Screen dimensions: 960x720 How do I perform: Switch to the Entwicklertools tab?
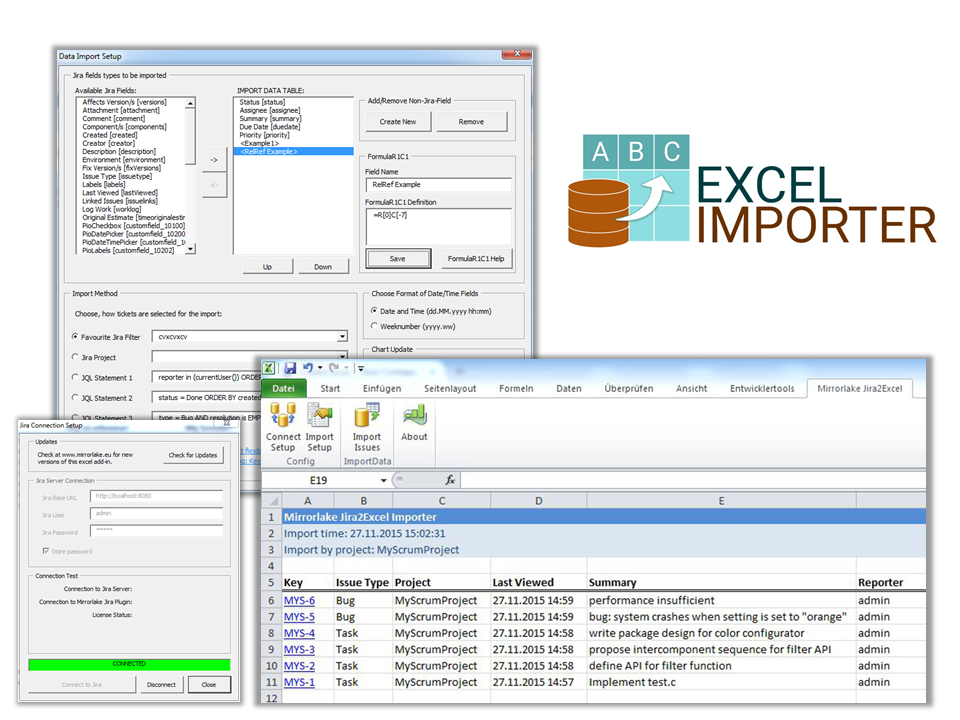(762, 388)
